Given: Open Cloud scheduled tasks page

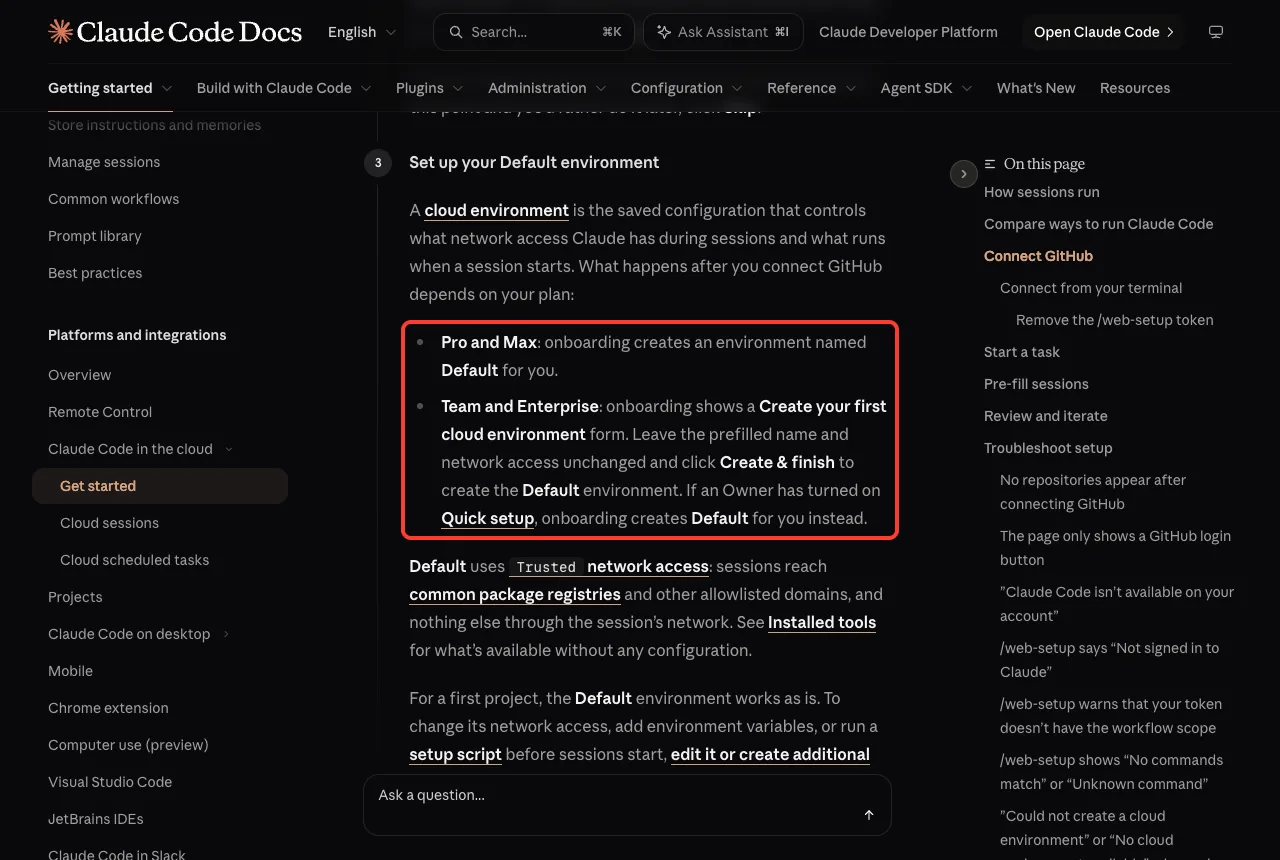Looking at the screenshot, I should click(x=135, y=560).
